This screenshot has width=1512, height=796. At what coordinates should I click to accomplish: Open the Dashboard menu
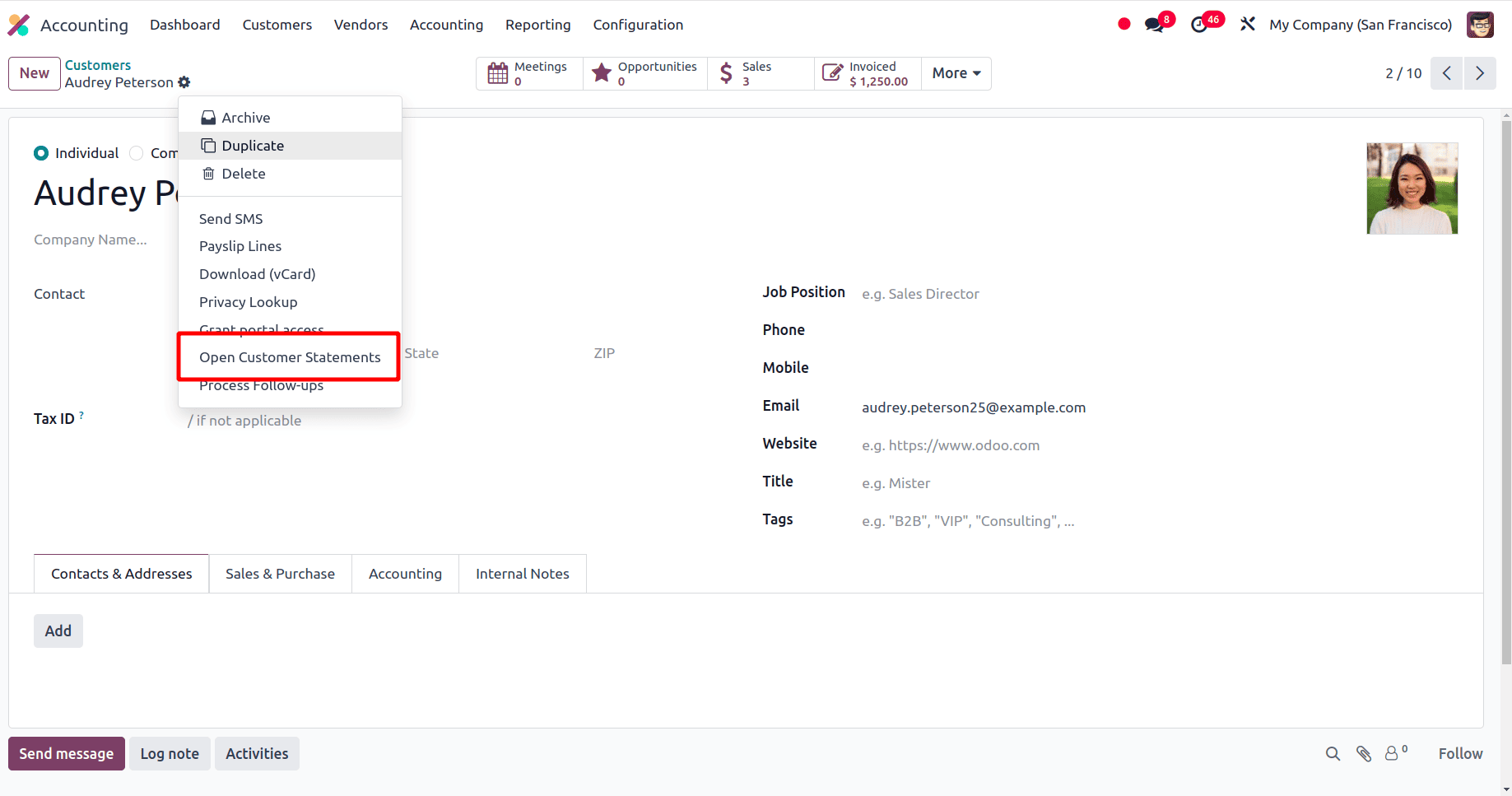click(185, 25)
